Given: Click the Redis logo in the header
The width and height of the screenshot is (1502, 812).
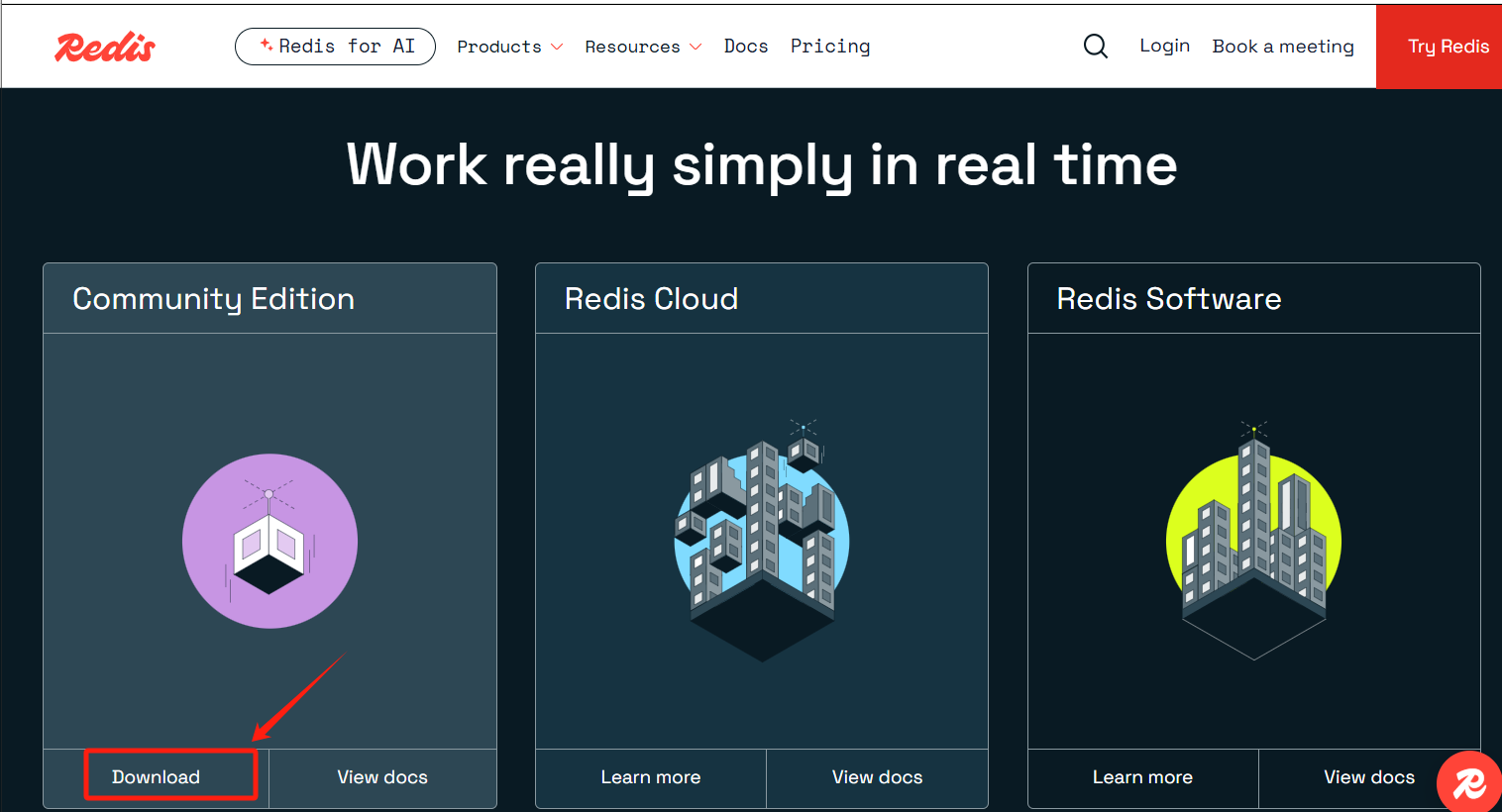Looking at the screenshot, I should (105, 47).
